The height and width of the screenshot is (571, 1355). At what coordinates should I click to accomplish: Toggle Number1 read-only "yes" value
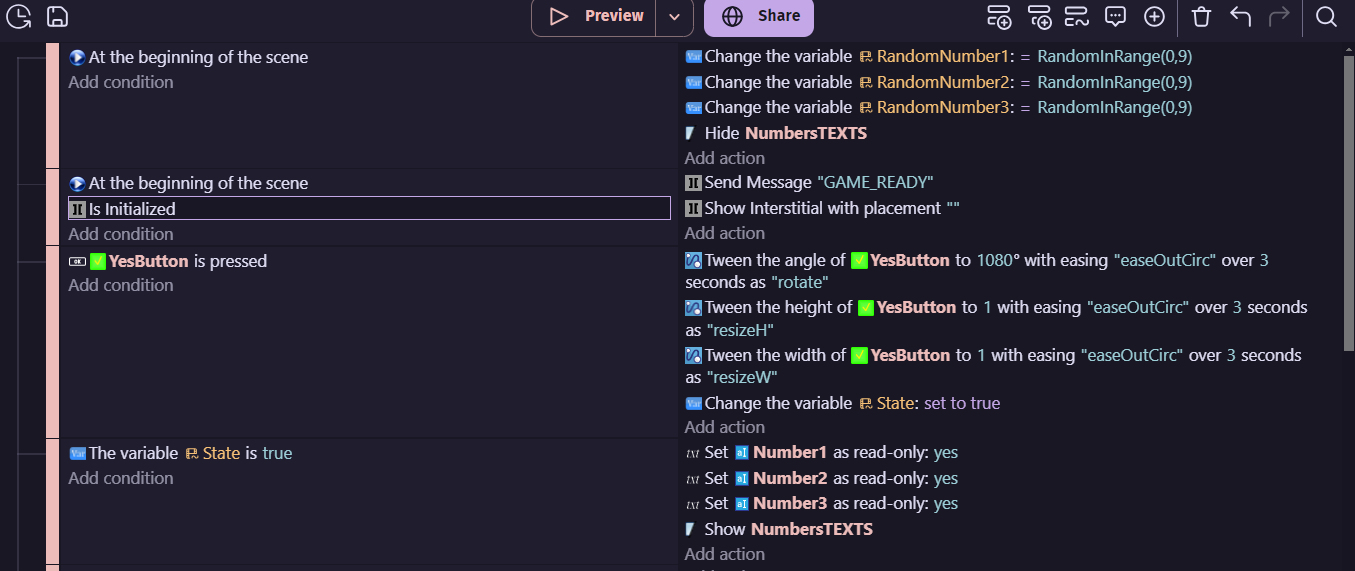click(945, 452)
